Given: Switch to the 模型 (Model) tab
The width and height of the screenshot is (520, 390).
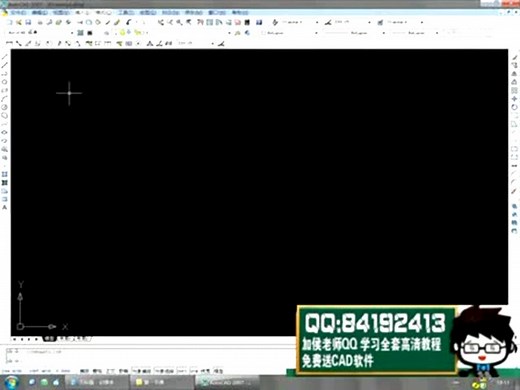Looking at the screenshot, I should pyautogui.click(x=49, y=339).
